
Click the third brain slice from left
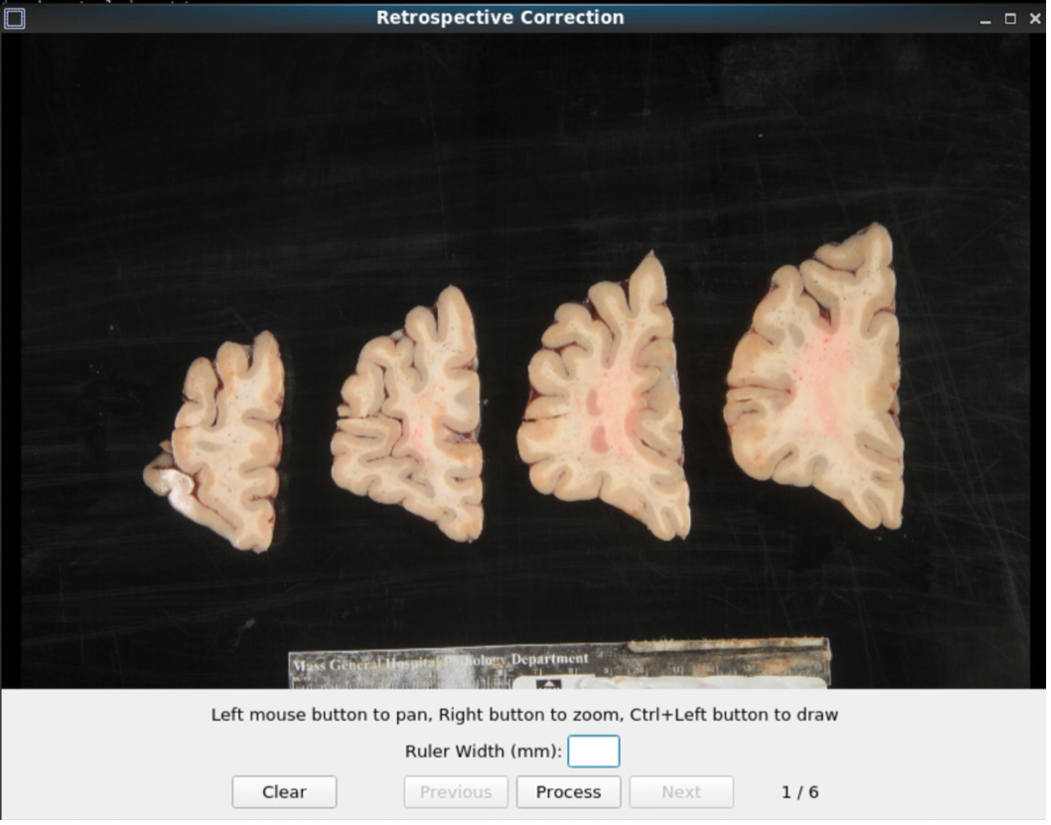pyautogui.click(x=605, y=400)
